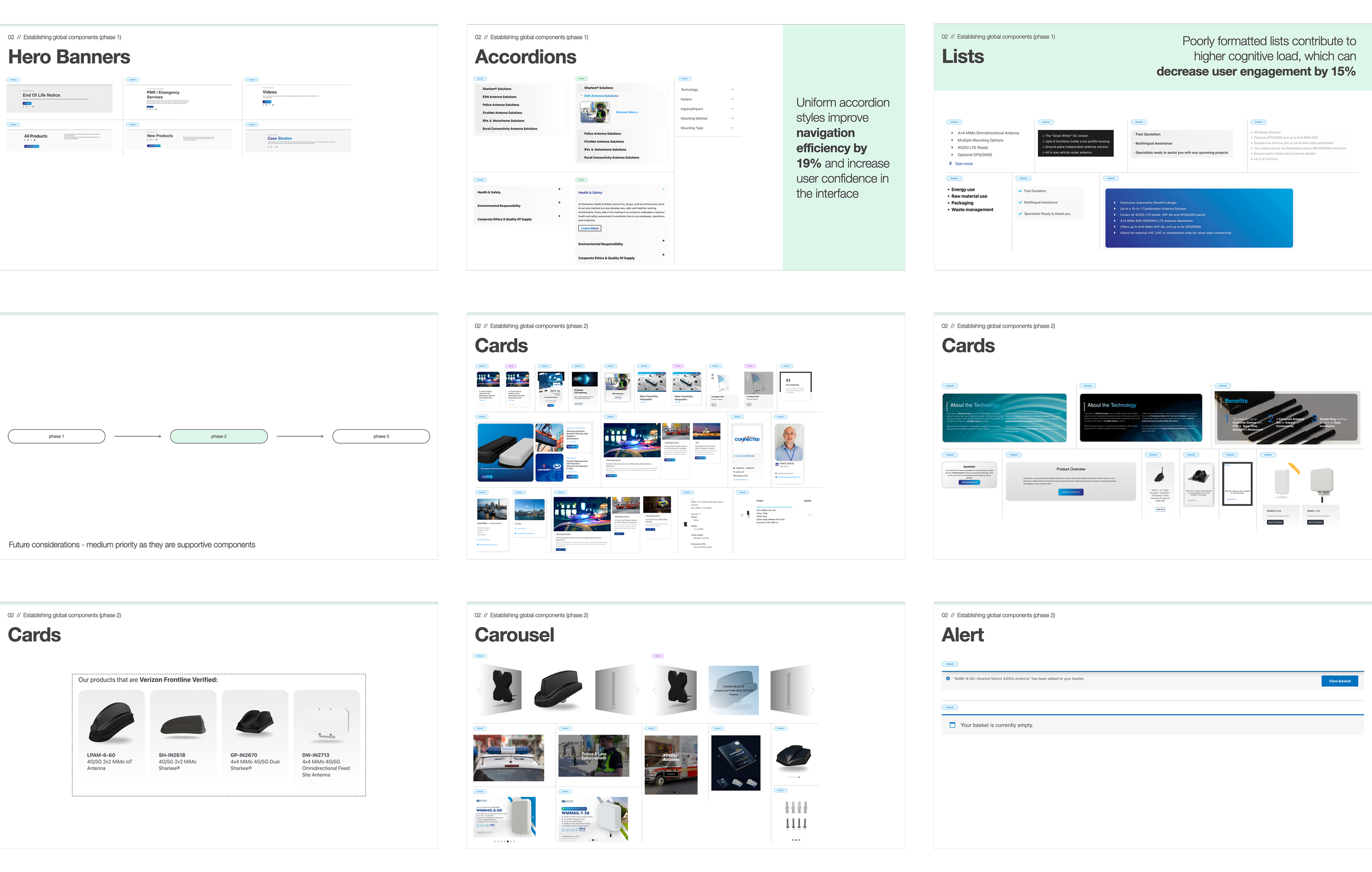Viewport: 1372px width, 872px height.
Task: Click the LPAM-6-60 product card image
Action: coord(111,722)
